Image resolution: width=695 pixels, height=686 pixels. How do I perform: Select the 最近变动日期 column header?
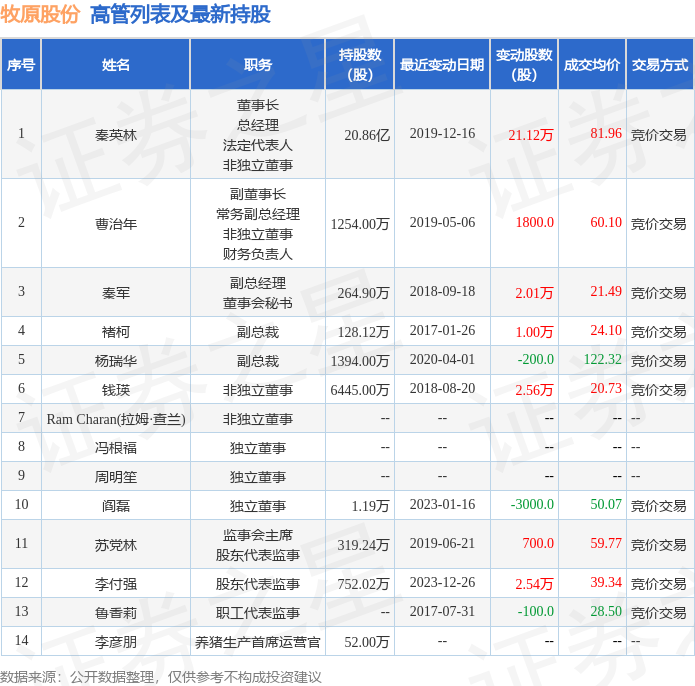pos(442,65)
